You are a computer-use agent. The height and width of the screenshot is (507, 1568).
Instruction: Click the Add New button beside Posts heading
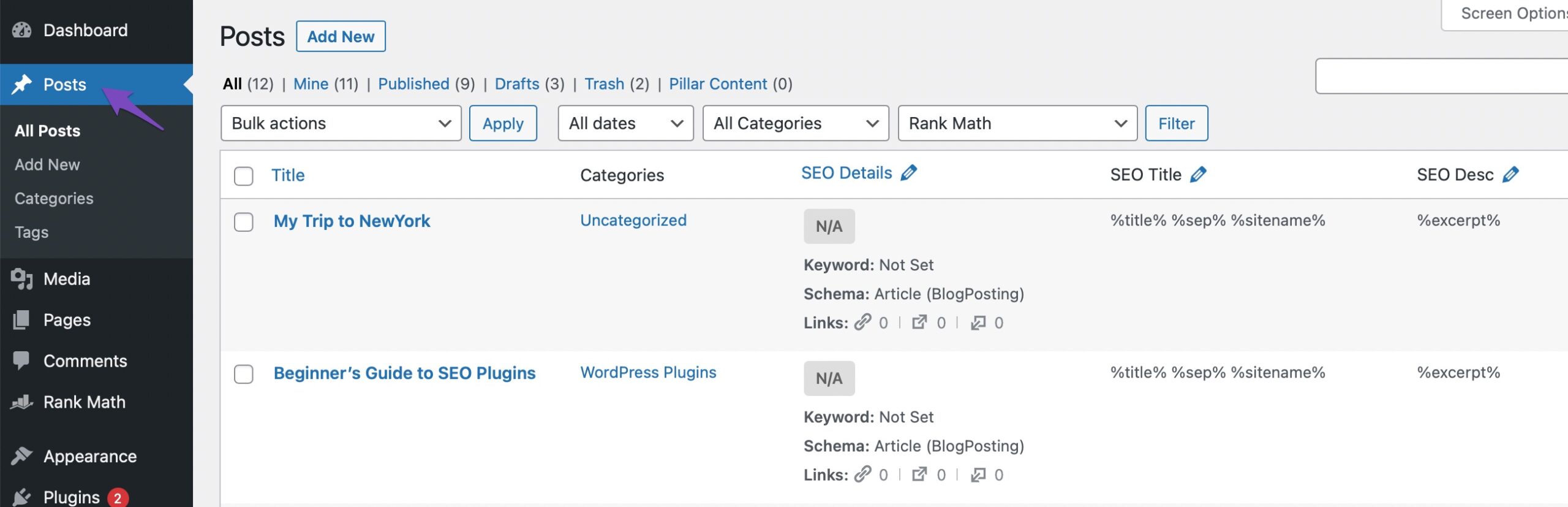(341, 36)
